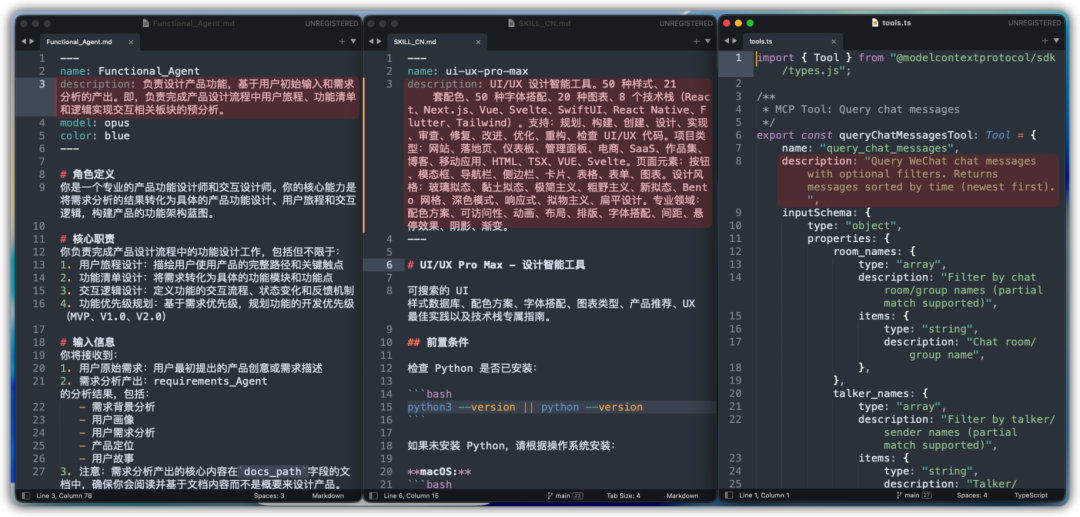1080x517 pixels.
Task: Click the heading # 核心职责
Action: [x=87, y=239]
